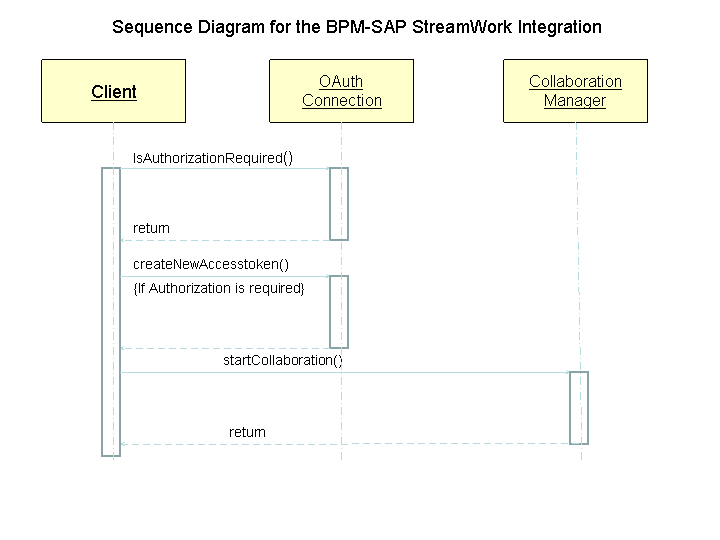The height and width of the screenshot is (540, 720).
Task: Select the Collaboration Manager activation bar
Action: (579, 408)
